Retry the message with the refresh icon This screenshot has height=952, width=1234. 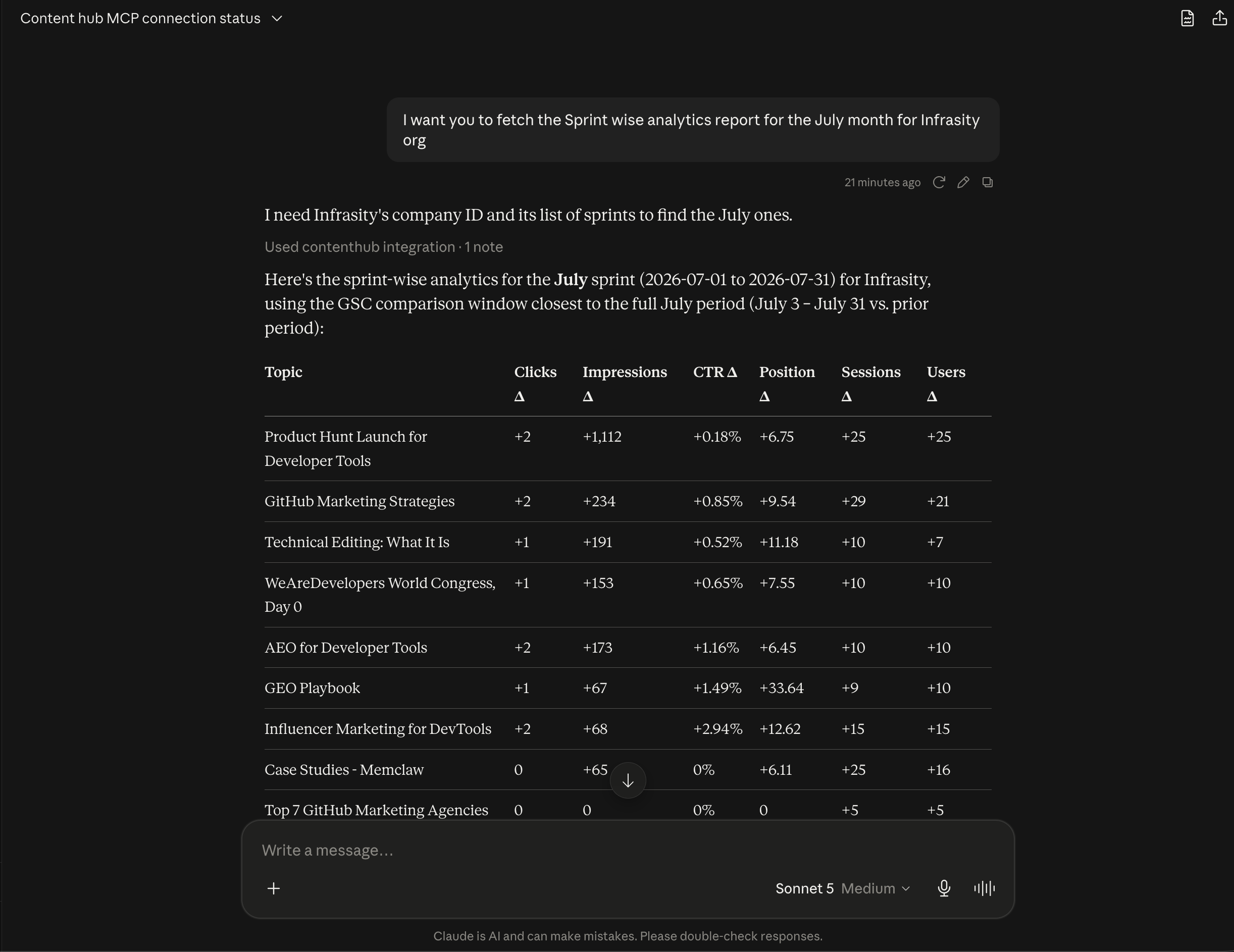click(x=939, y=183)
